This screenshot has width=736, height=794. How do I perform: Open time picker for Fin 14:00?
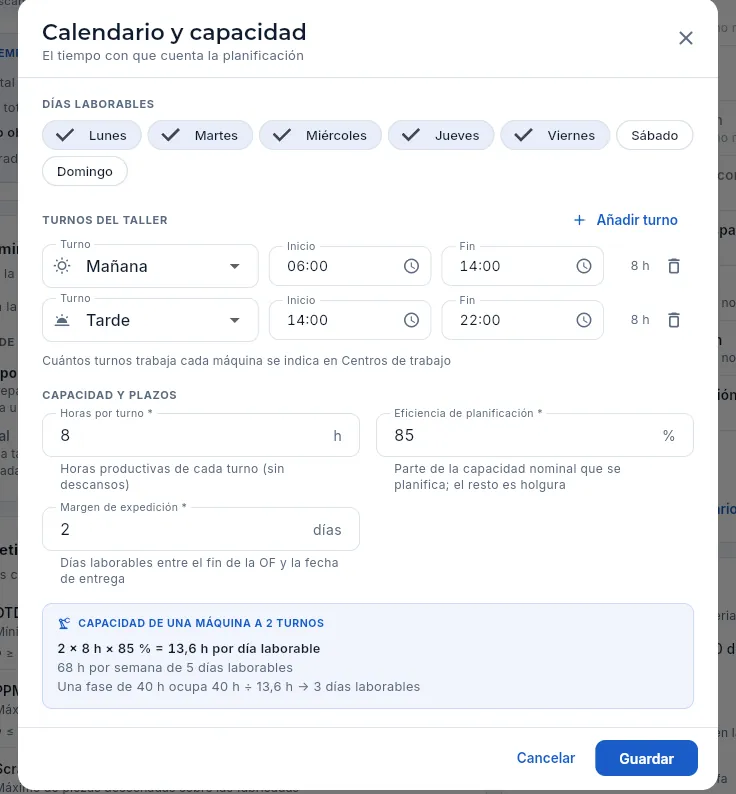tap(584, 266)
